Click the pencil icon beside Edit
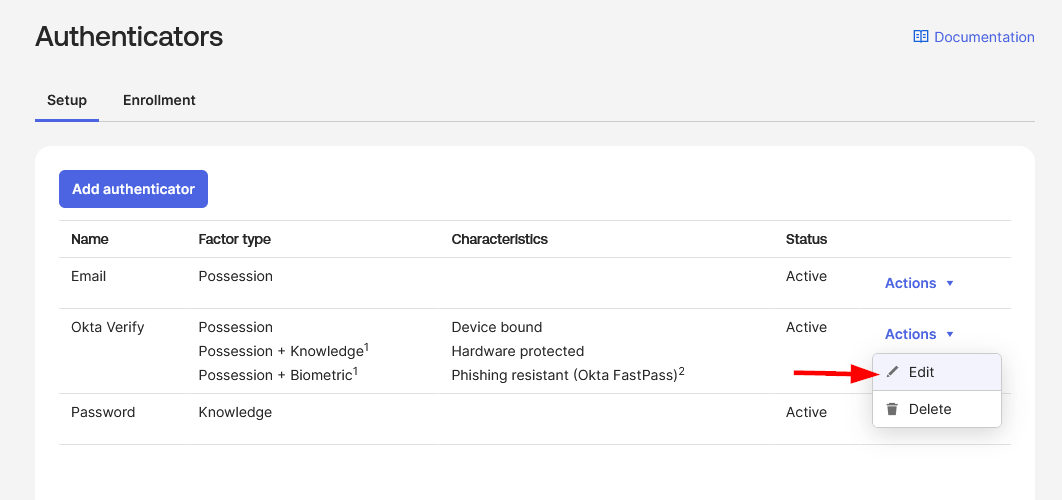 click(x=893, y=372)
